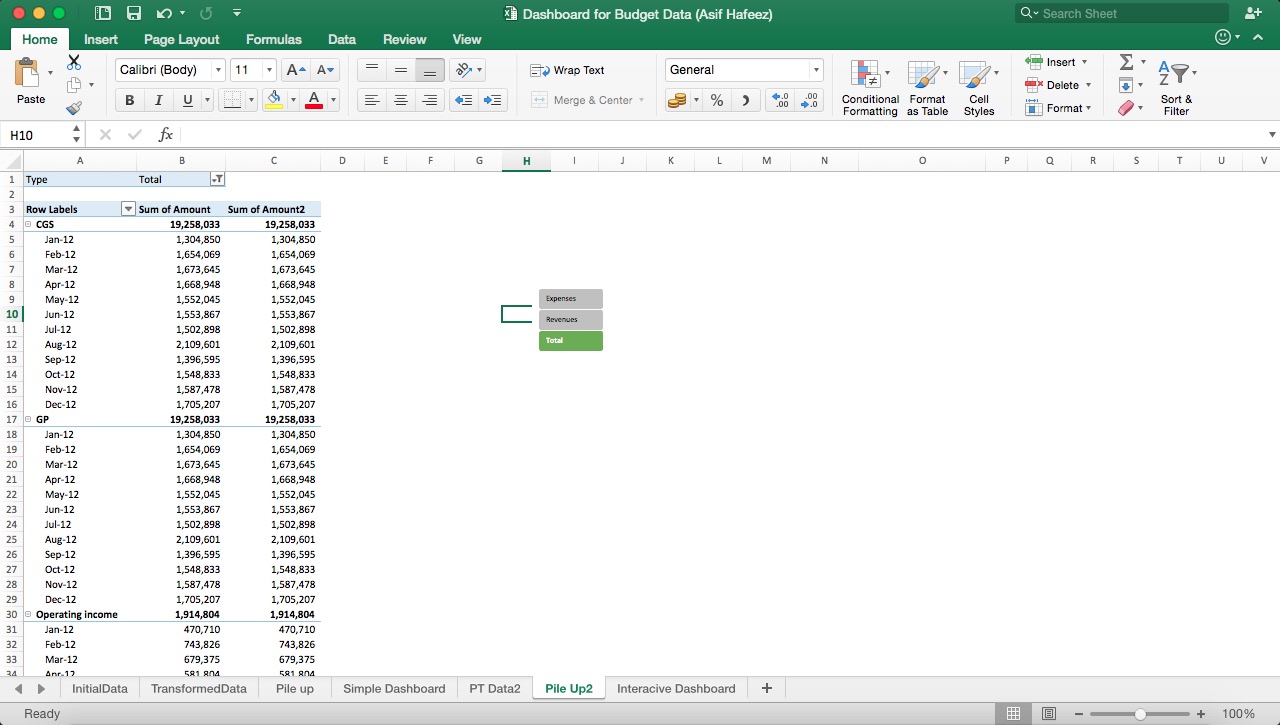Image resolution: width=1280 pixels, height=725 pixels.
Task: Collapse the CGS group in the pivot table
Action: click(x=29, y=224)
